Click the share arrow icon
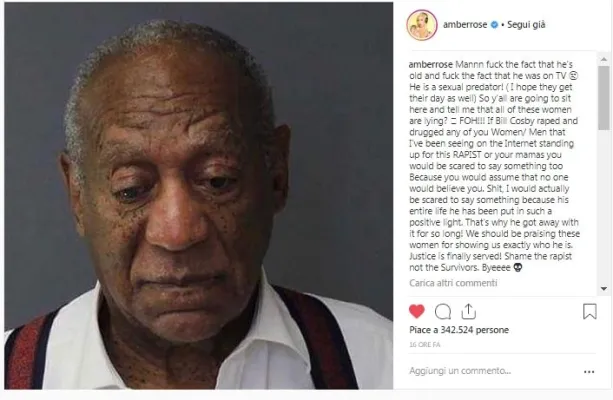Image resolution: width=613 pixels, height=400 pixels. [x=468, y=311]
